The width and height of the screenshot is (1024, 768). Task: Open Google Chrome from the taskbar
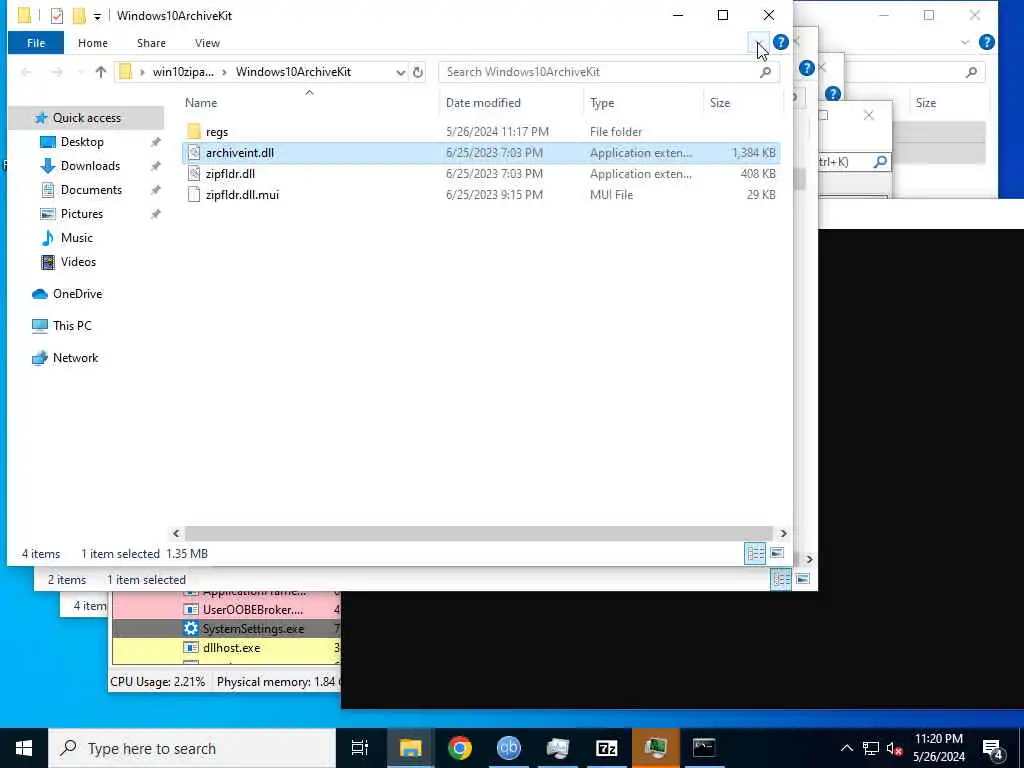[x=460, y=748]
